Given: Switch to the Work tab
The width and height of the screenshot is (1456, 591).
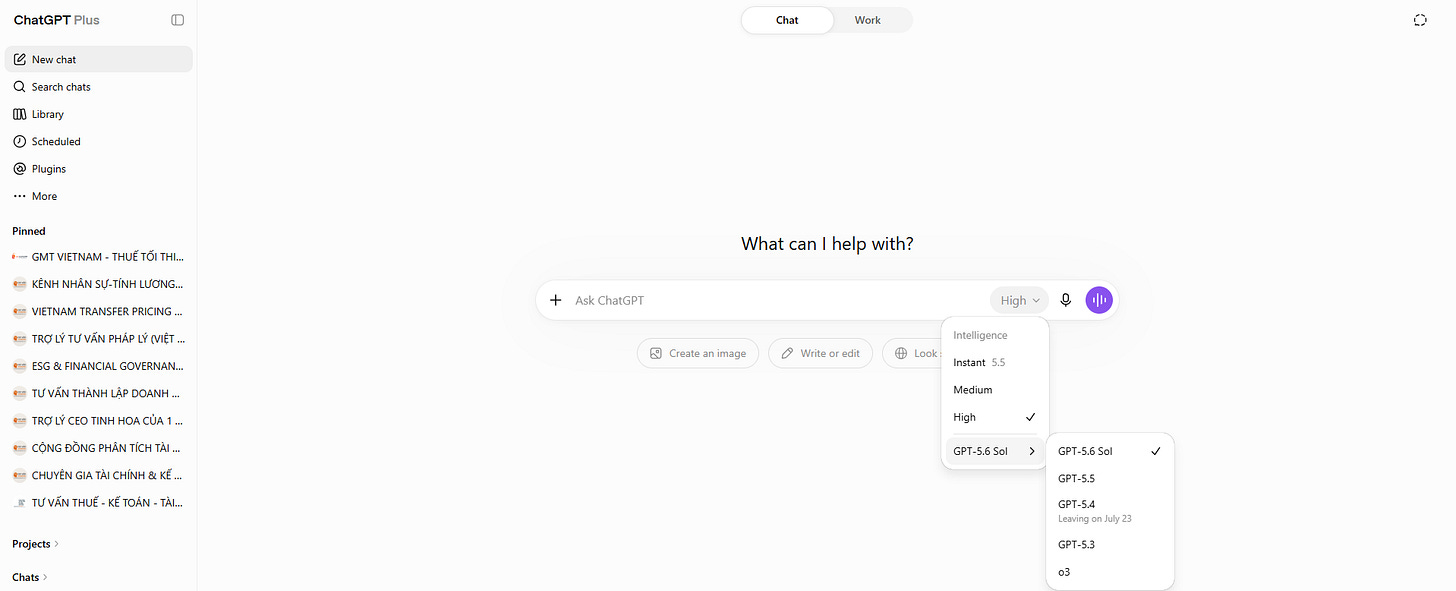Looking at the screenshot, I should point(868,20).
